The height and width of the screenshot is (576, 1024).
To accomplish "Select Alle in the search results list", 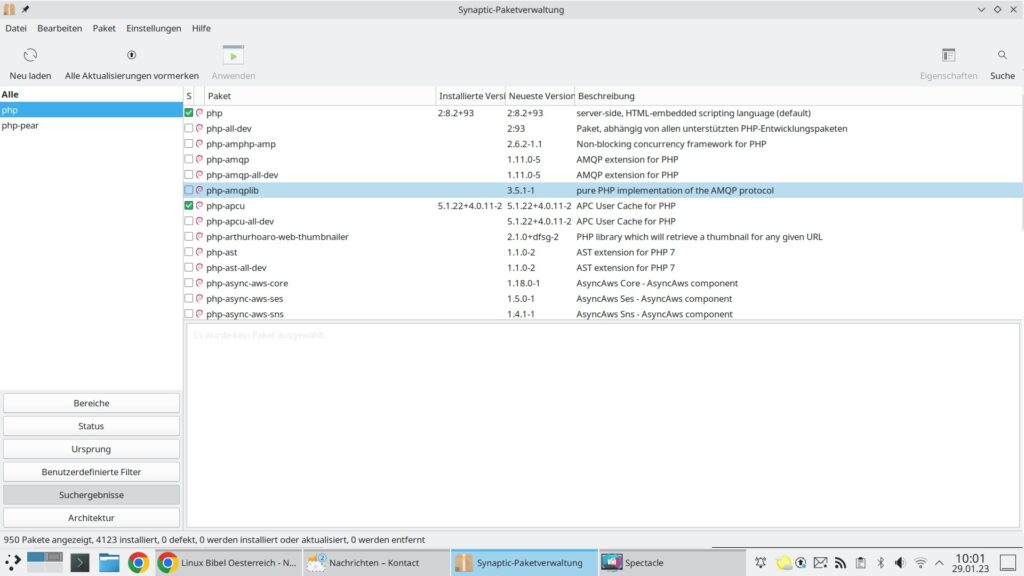I will pos(91,94).
